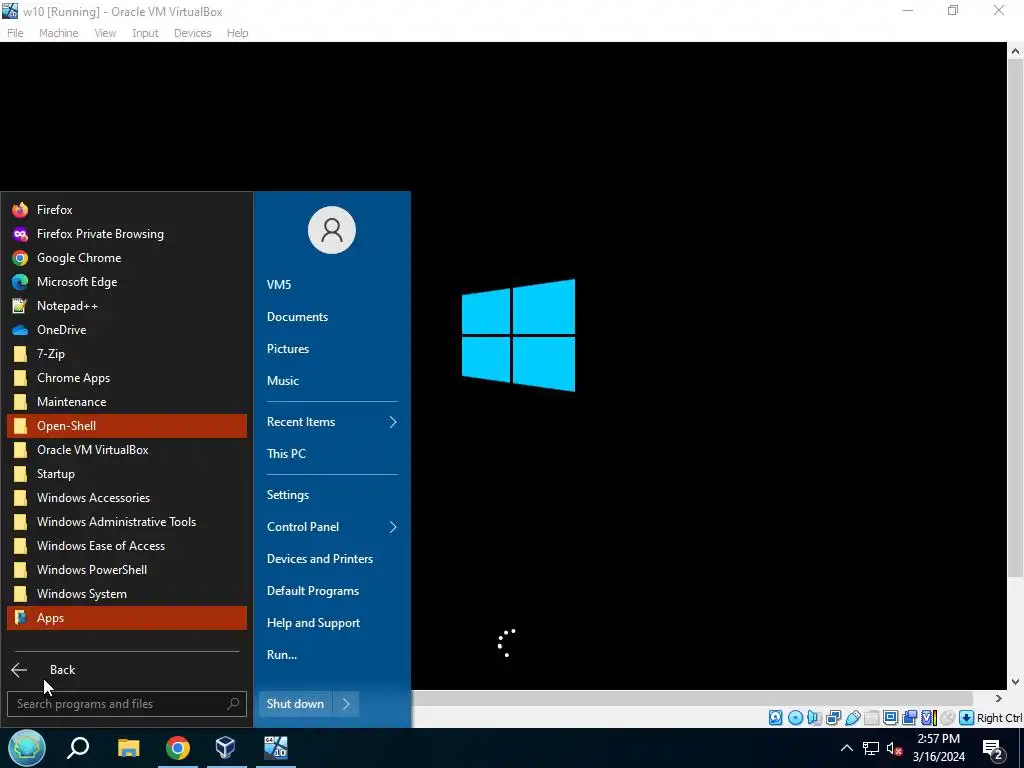Click the user account picture

[332, 230]
